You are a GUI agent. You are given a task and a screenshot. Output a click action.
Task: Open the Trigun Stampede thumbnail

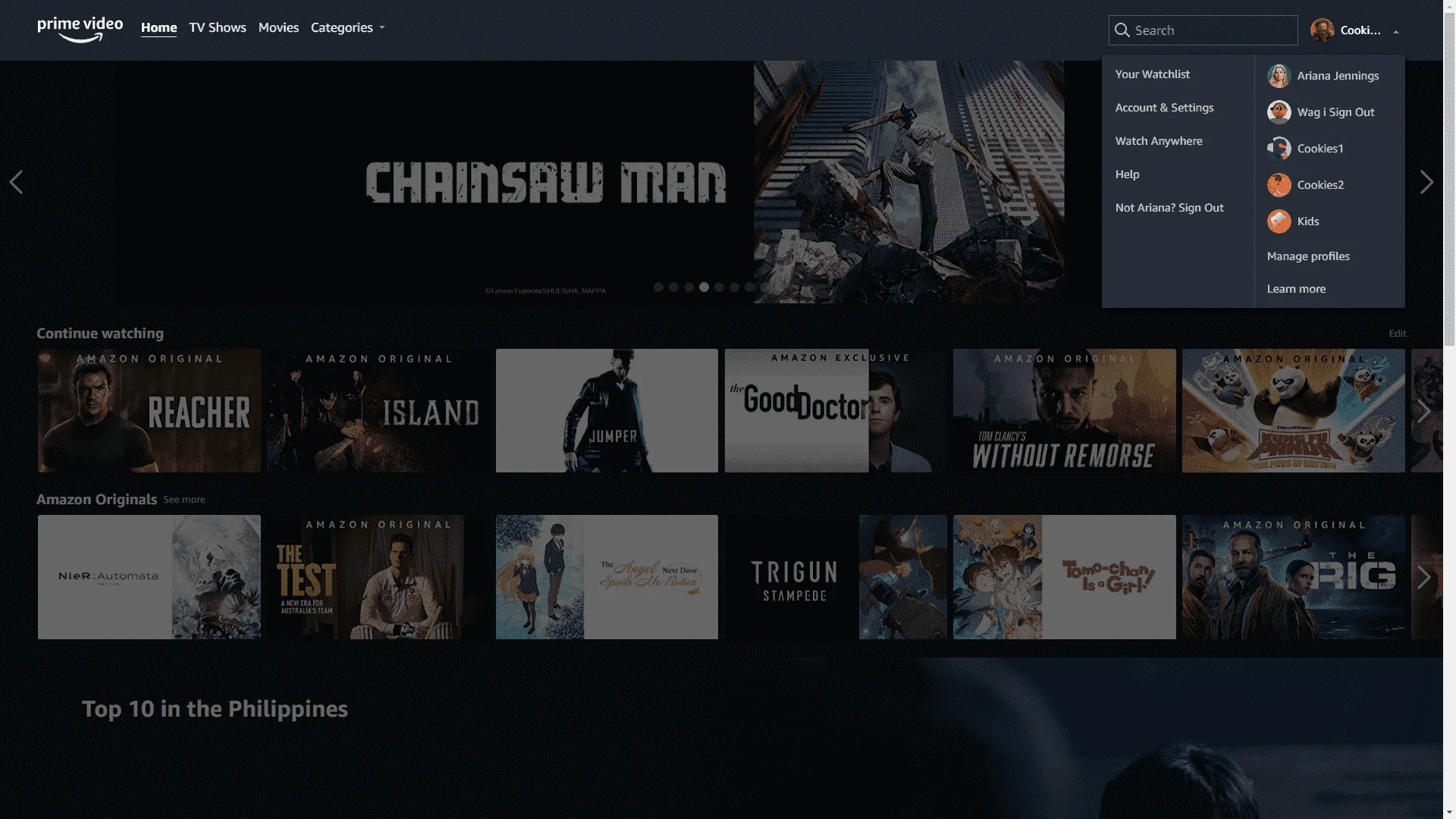click(836, 577)
